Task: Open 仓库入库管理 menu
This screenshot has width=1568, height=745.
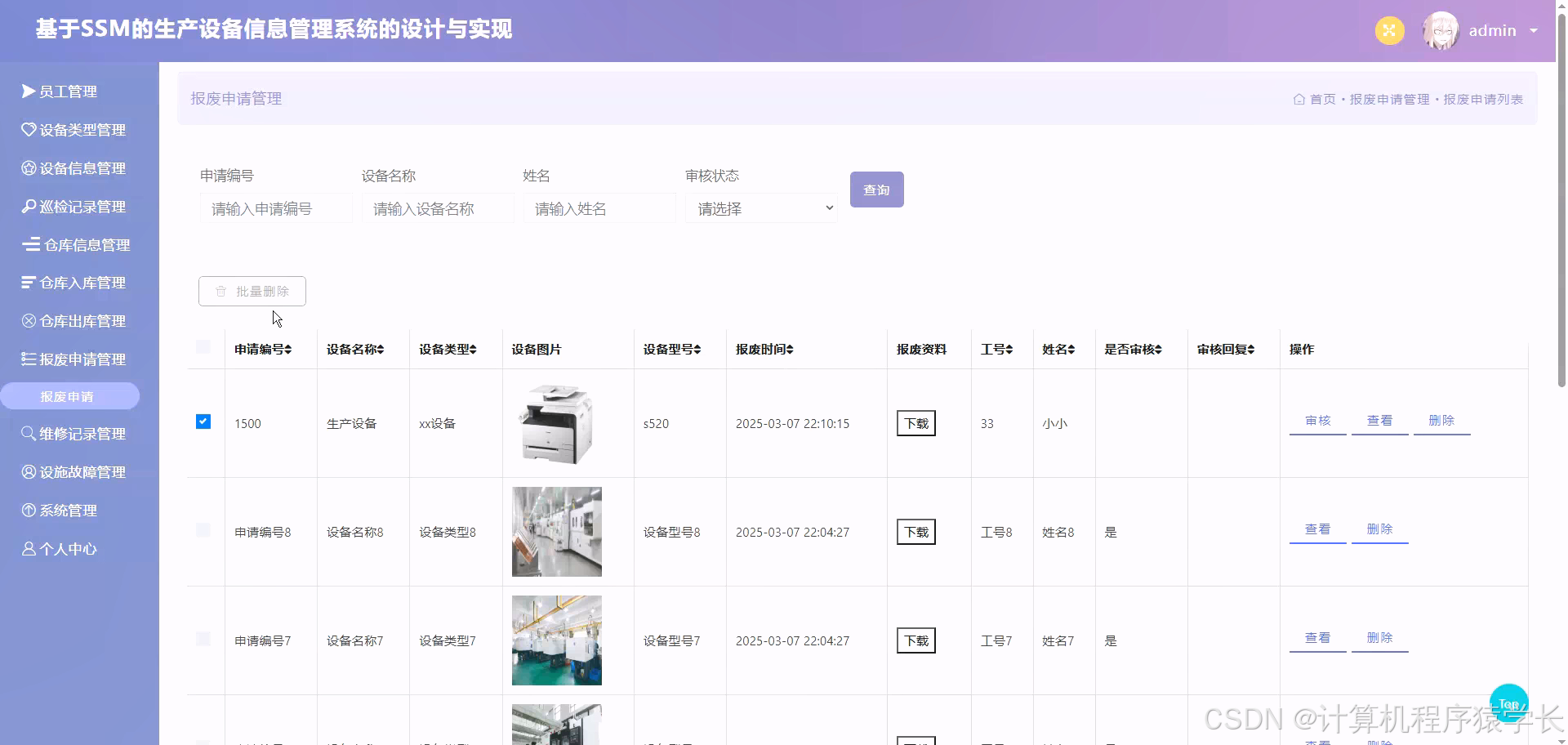Action: tap(82, 283)
